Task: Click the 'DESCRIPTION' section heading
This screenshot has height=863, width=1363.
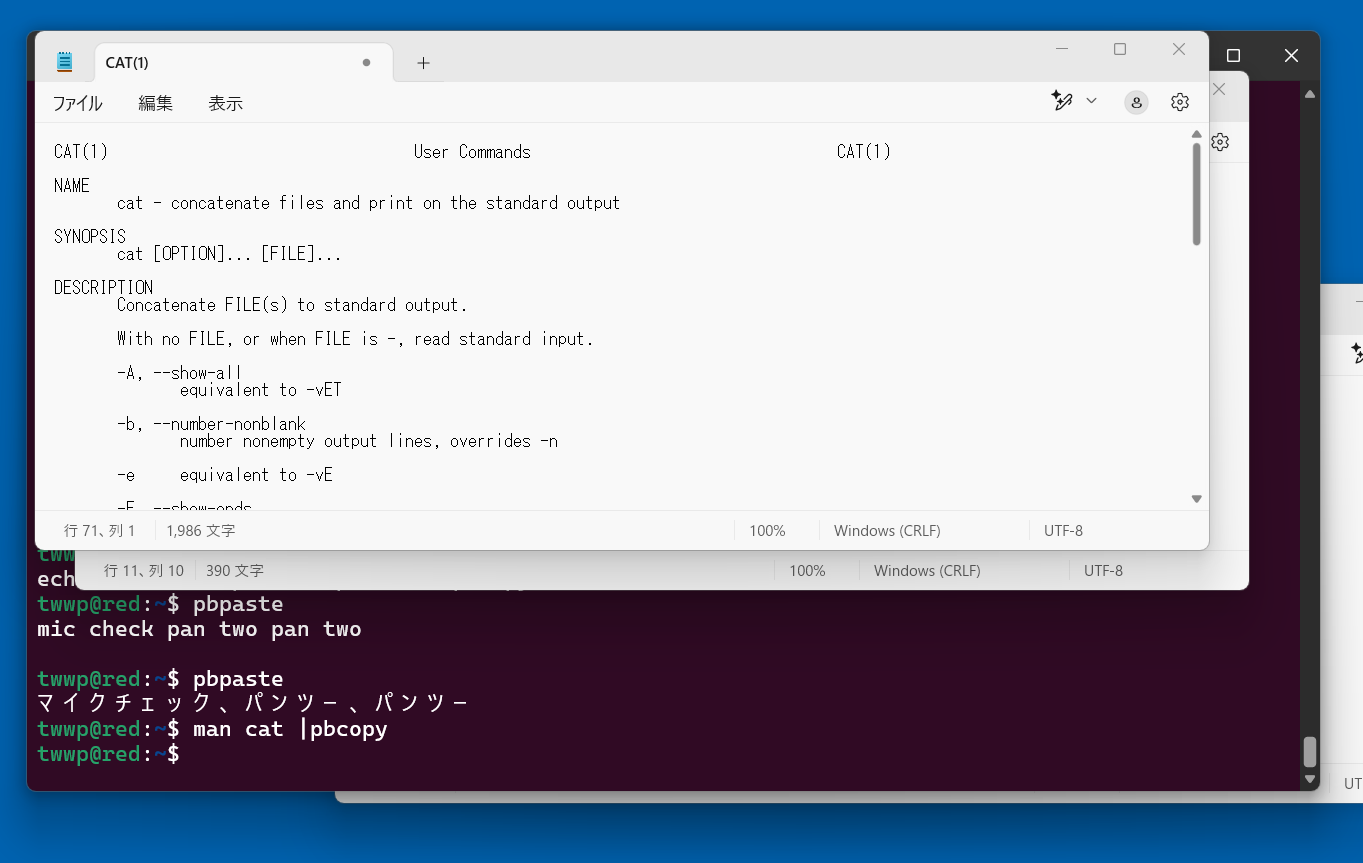Action: 103,288
